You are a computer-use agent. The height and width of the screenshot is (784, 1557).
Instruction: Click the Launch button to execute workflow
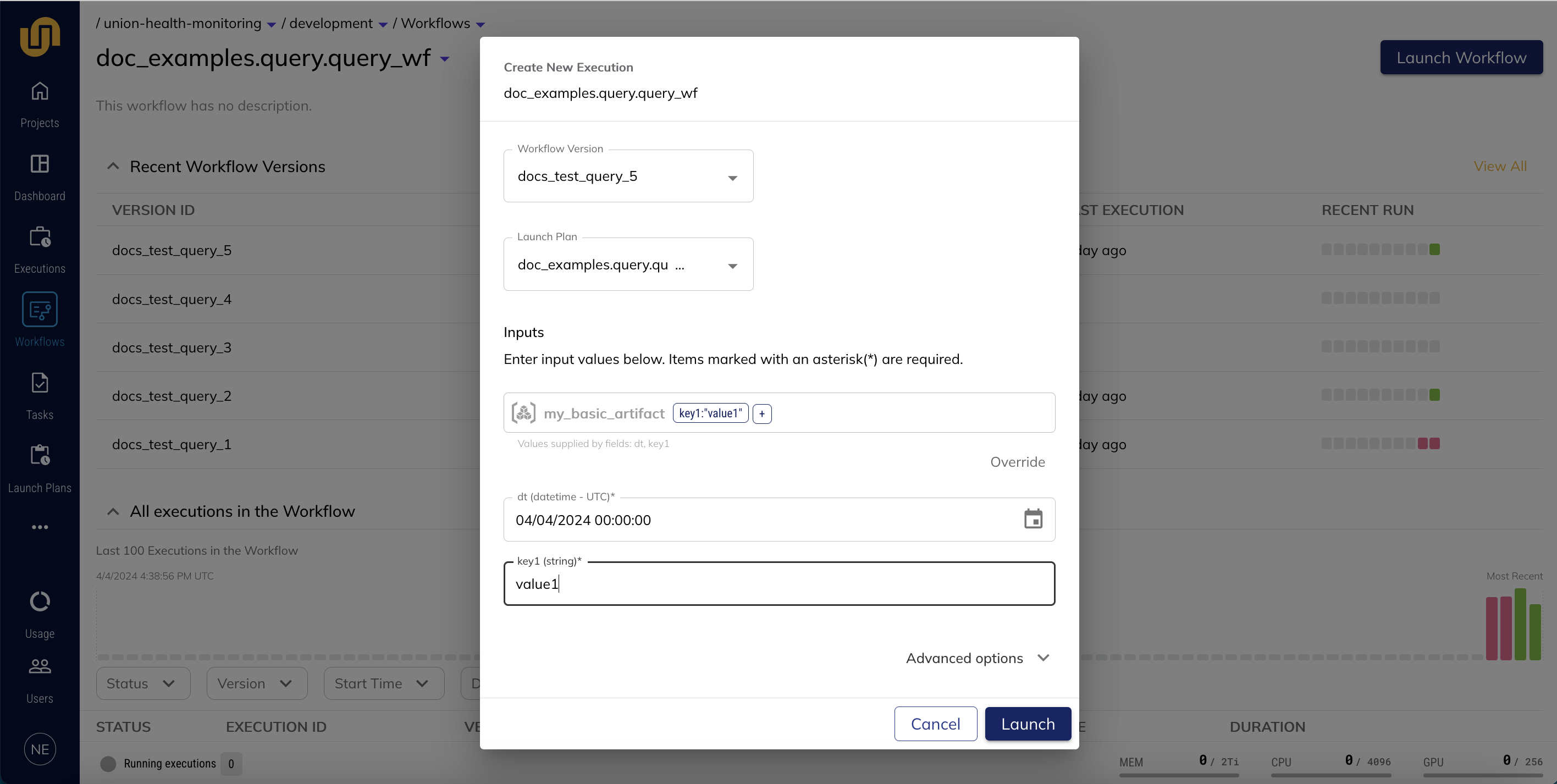(1028, 723)
